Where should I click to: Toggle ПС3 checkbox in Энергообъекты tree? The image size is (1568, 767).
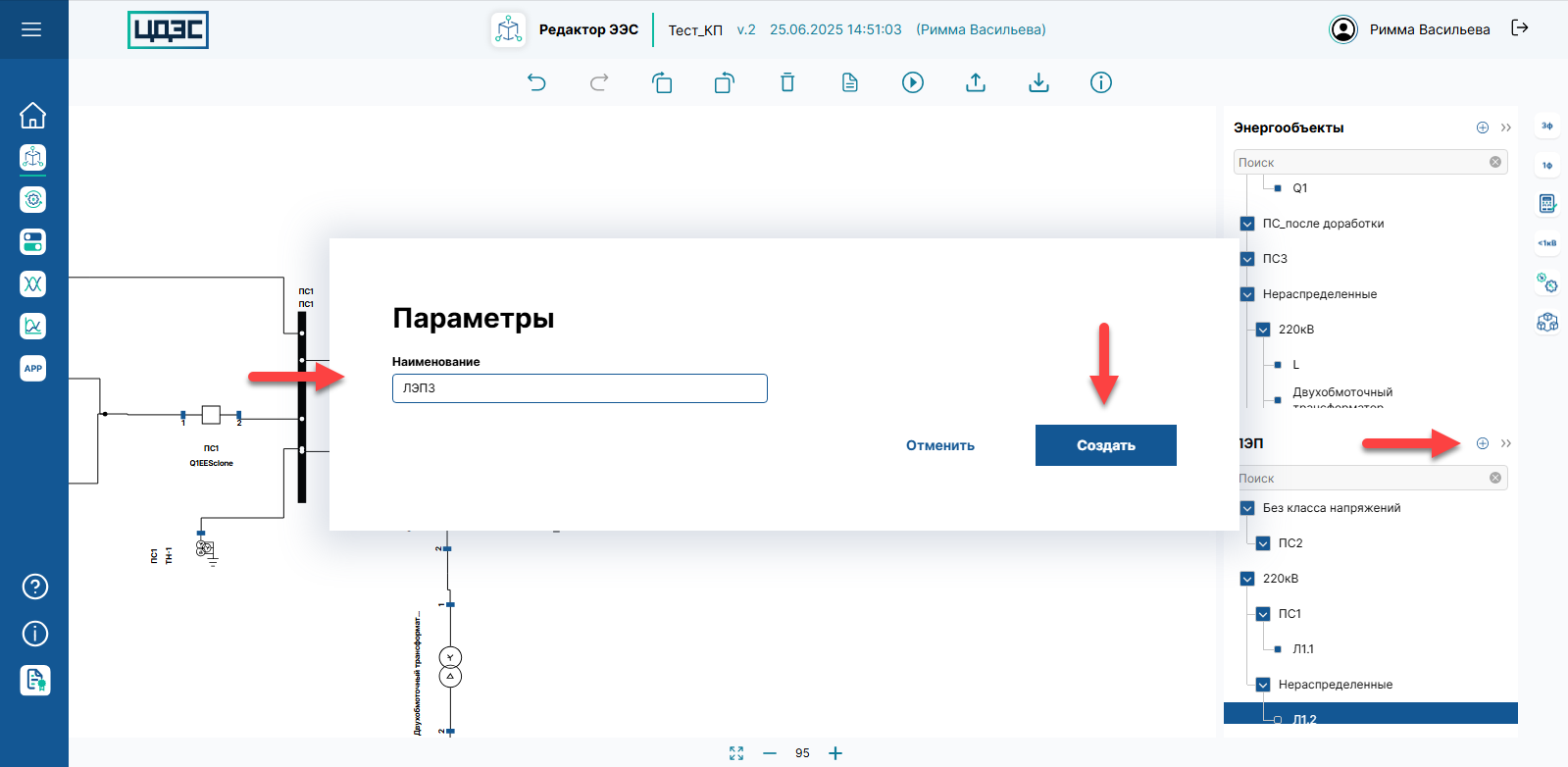click(1247, 259)
